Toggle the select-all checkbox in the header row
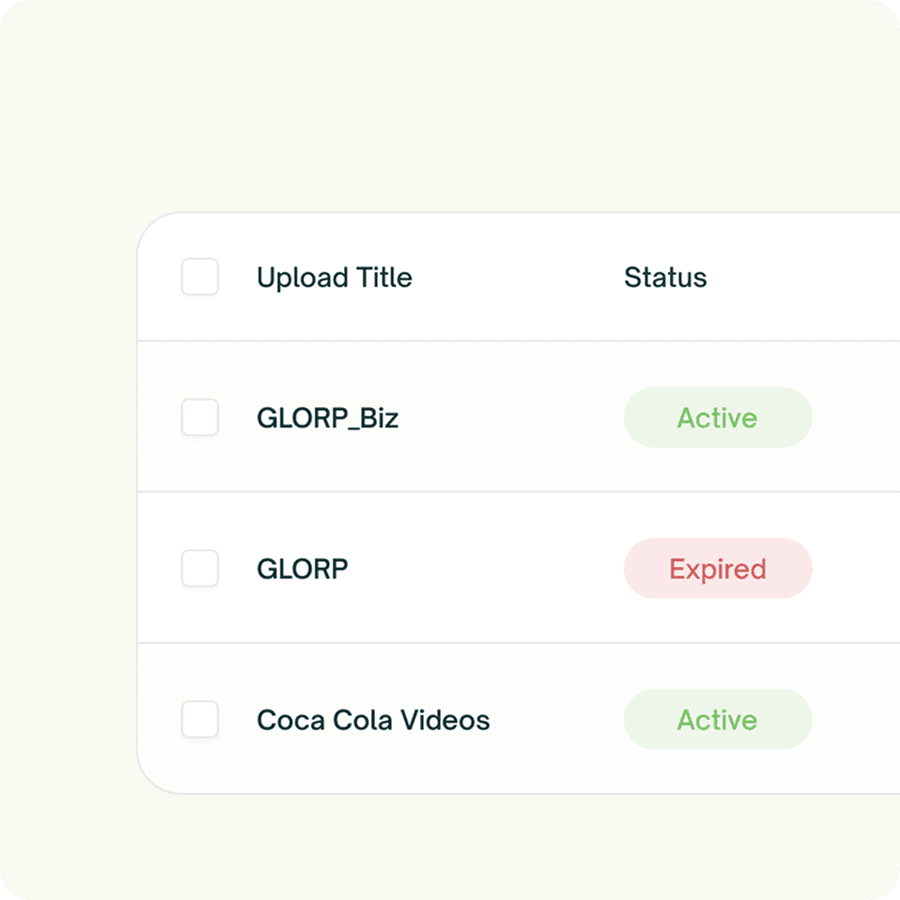The image size is (900, 900). coord(200,278)
